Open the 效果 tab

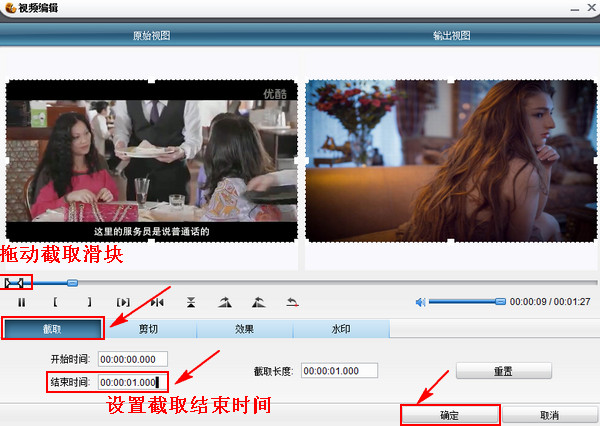245,329
